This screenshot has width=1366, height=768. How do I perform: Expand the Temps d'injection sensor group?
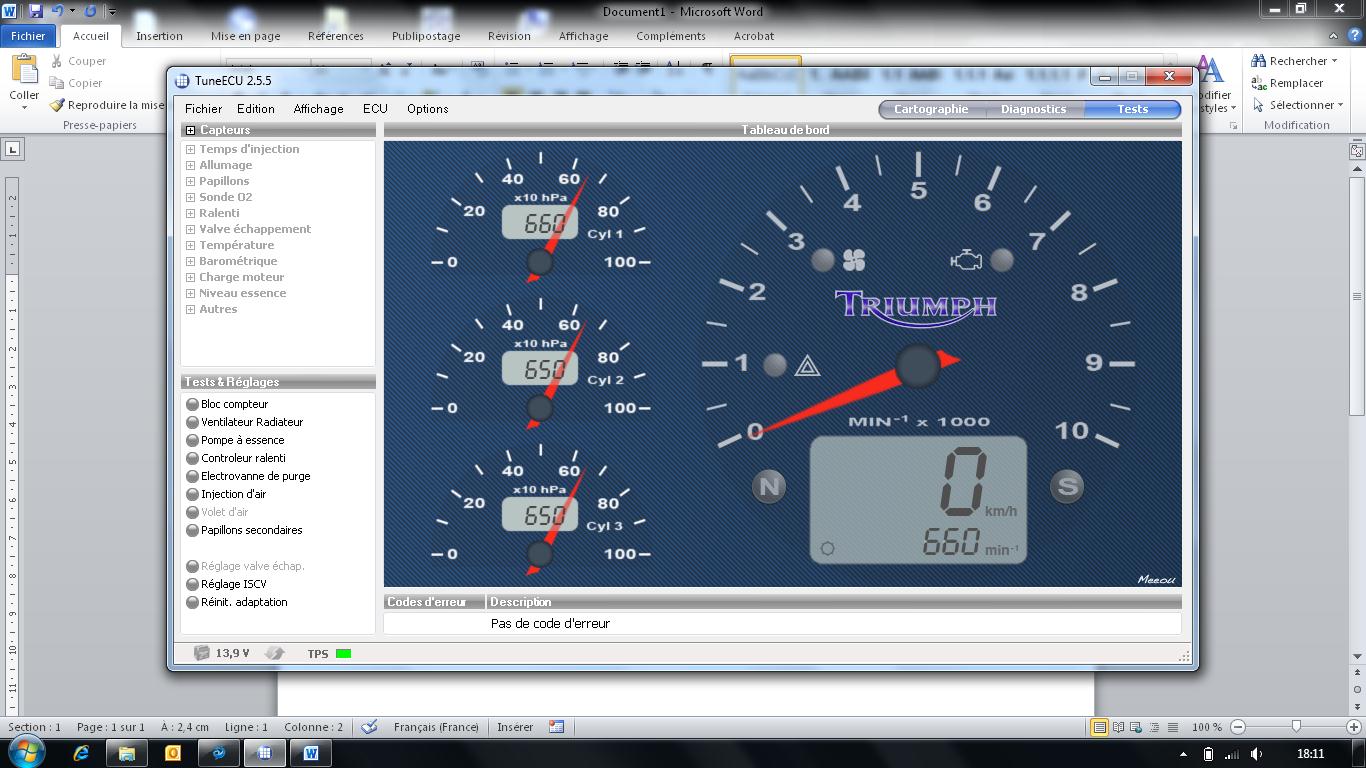click(190, 149)
